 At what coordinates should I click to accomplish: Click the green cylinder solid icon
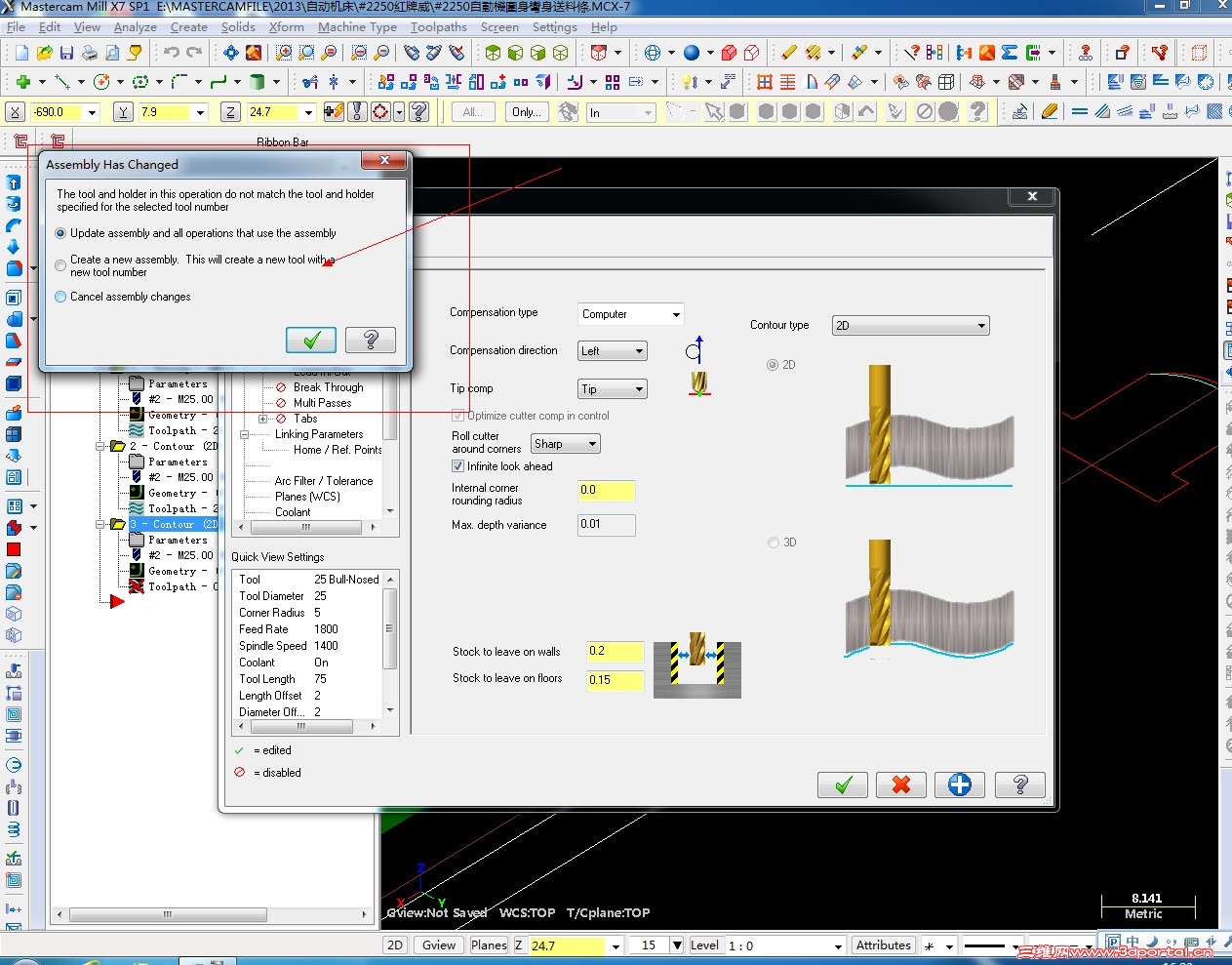257,82
